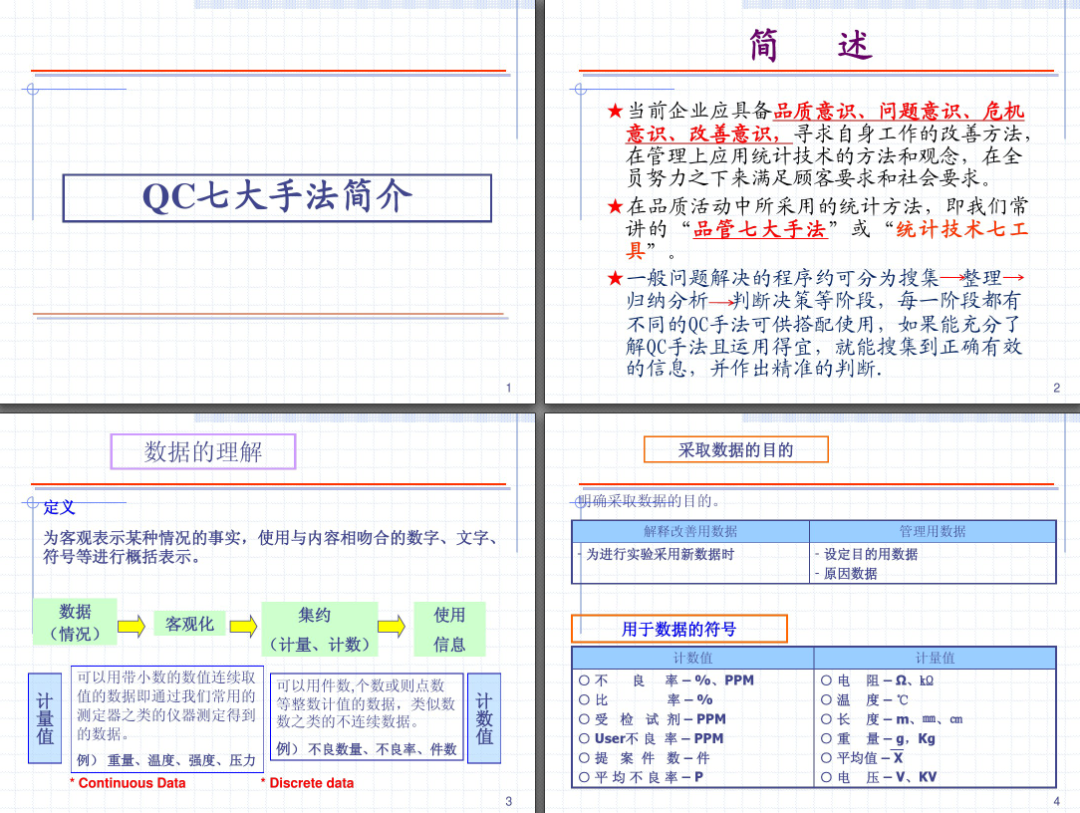The width and height of the screenshot is (1080, 813).
Task: Click the 使用信息 green box
Action: coord(449,625)
